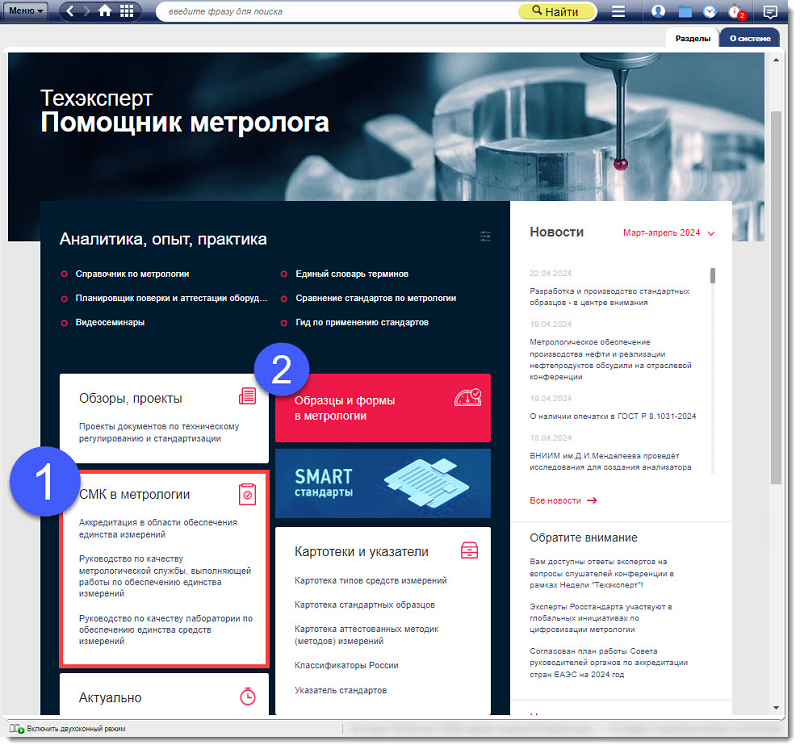
Task: Focus the search phrase input field
Action: click(337, 12)
